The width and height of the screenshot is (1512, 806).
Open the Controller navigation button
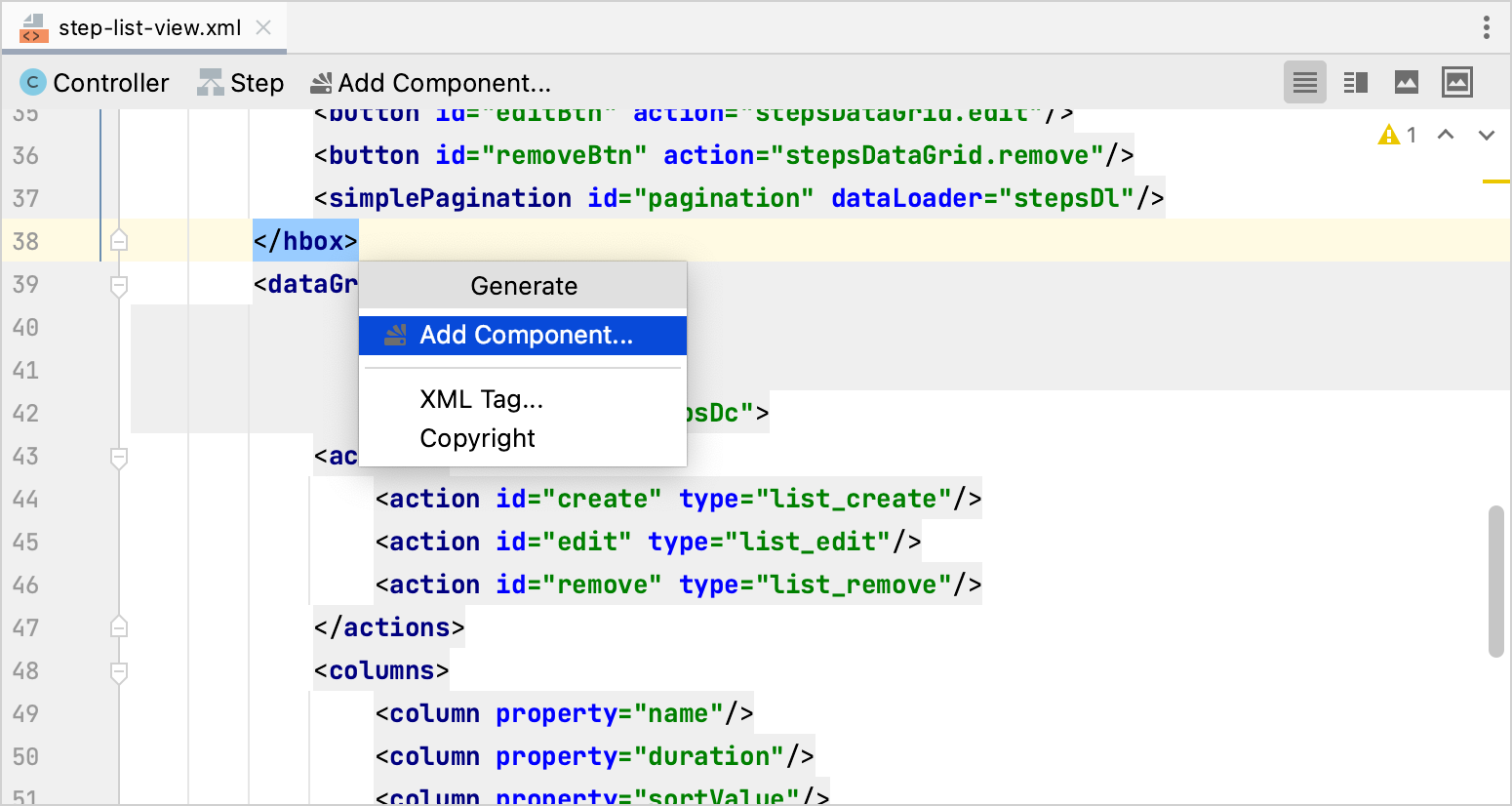(95, 83)
